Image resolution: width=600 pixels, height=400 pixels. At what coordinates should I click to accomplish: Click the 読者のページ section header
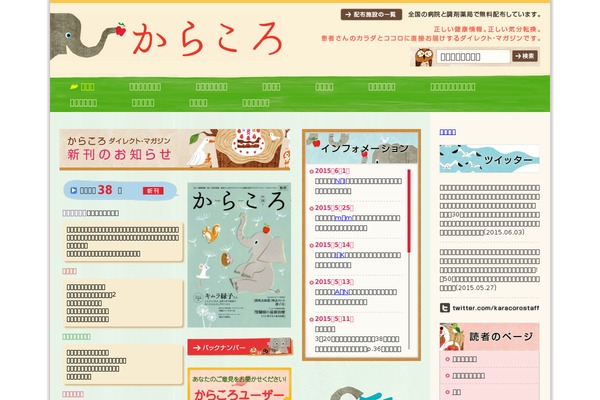click(489, 337)
